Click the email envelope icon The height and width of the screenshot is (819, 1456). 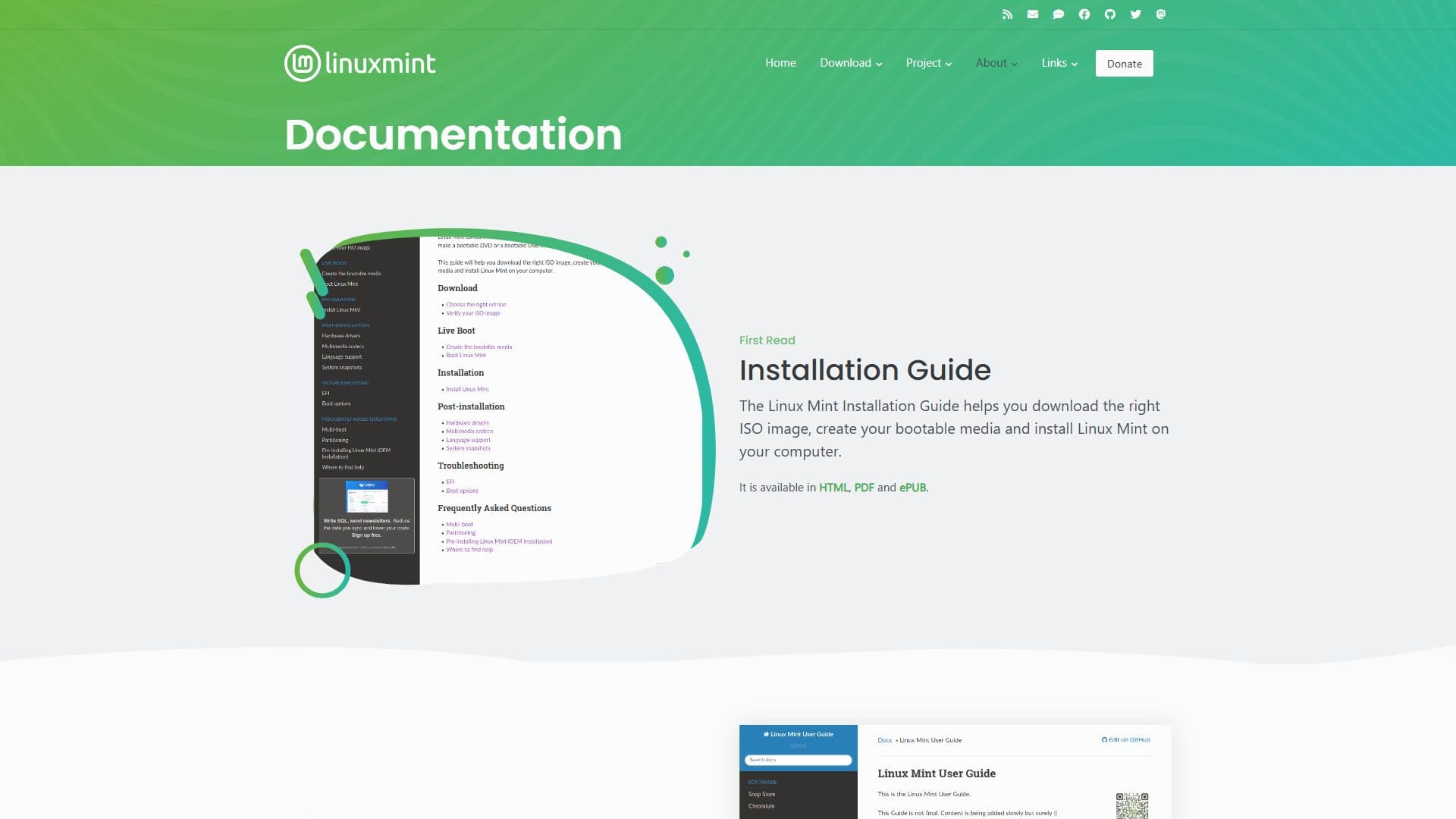(1033, 14)
